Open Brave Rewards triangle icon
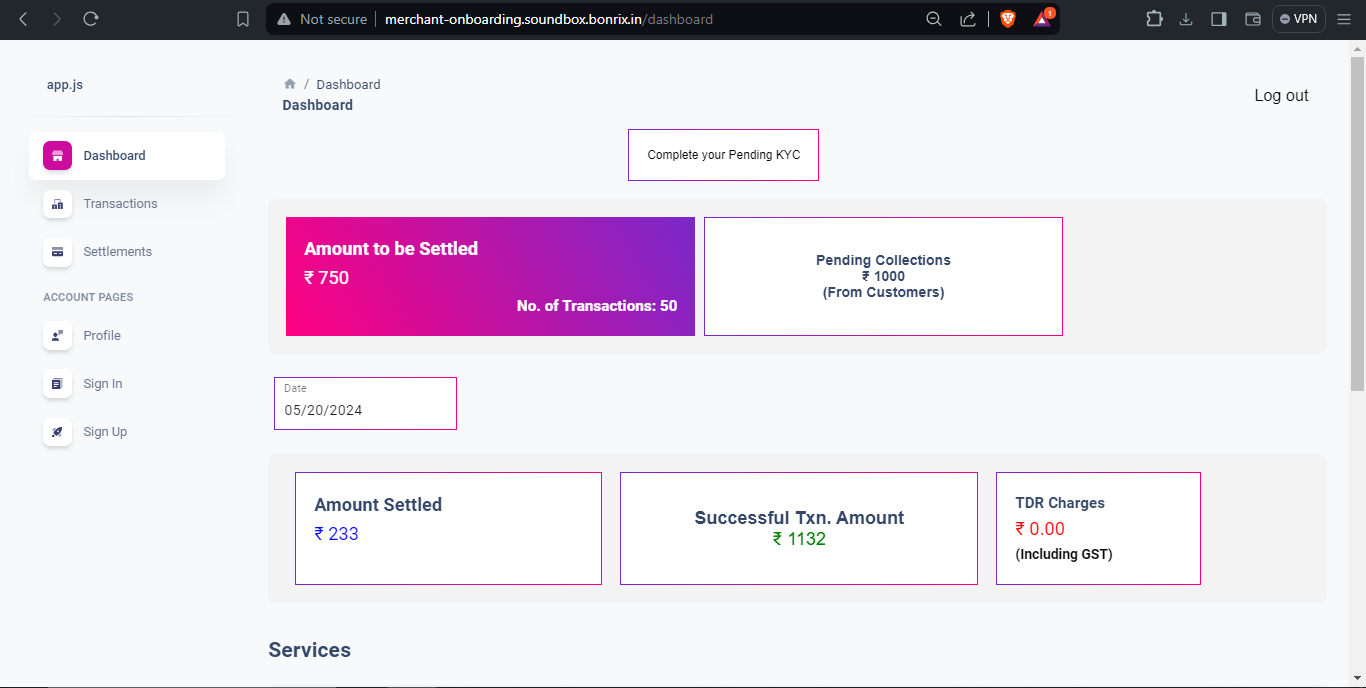Viewport: 1366px width, 688px height. 1043,19
